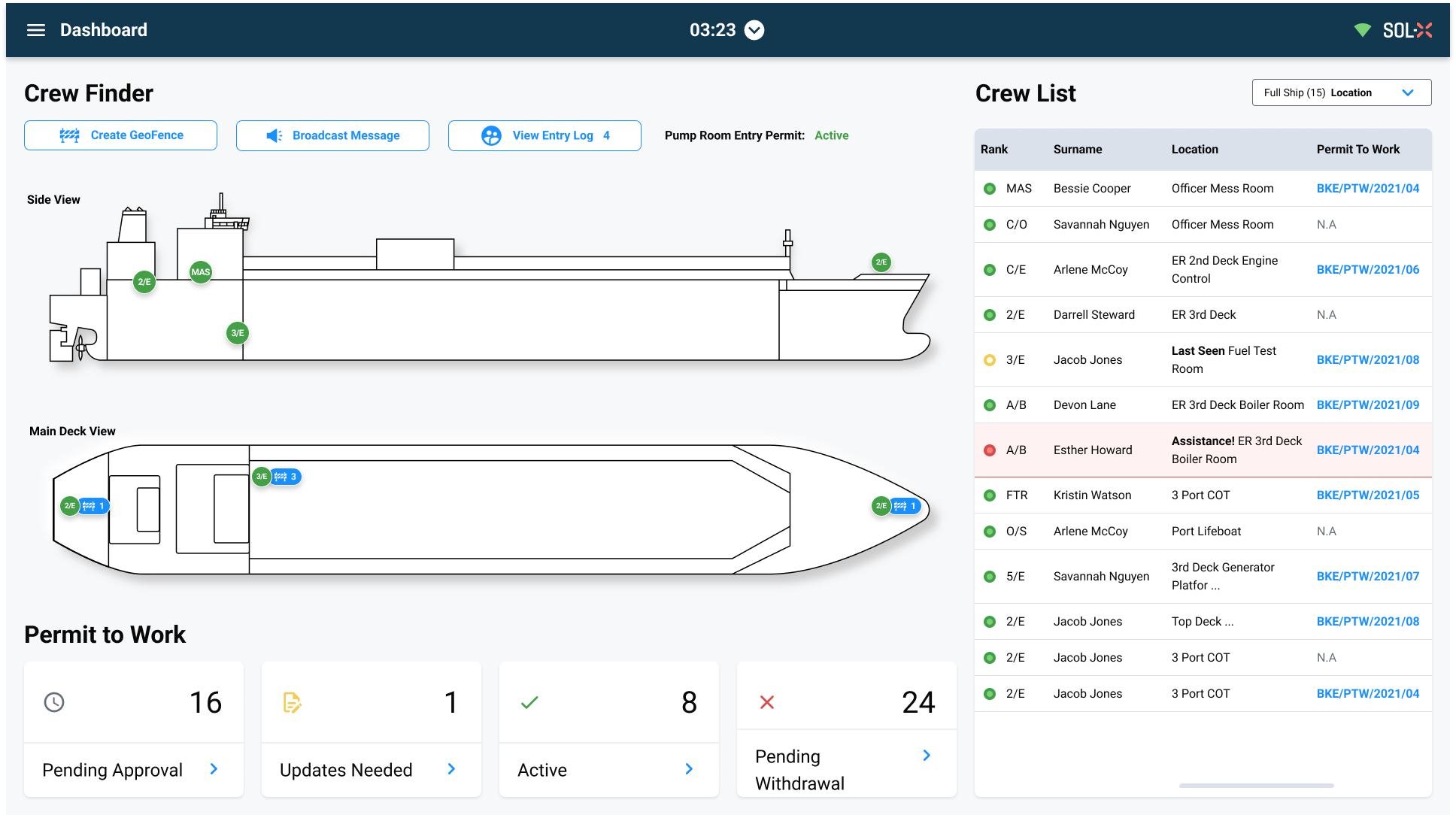1456x815 pixels.
Task: Click the SOL-X logo
Action: [x=1407, y=30]
